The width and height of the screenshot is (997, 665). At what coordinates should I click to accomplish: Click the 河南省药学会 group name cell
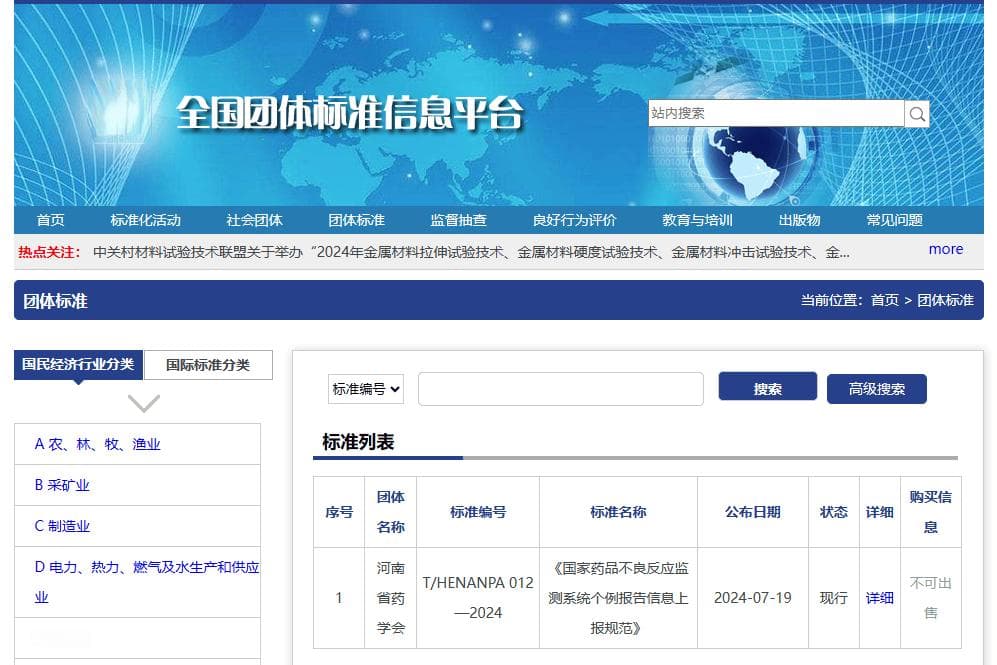point(390,598)
